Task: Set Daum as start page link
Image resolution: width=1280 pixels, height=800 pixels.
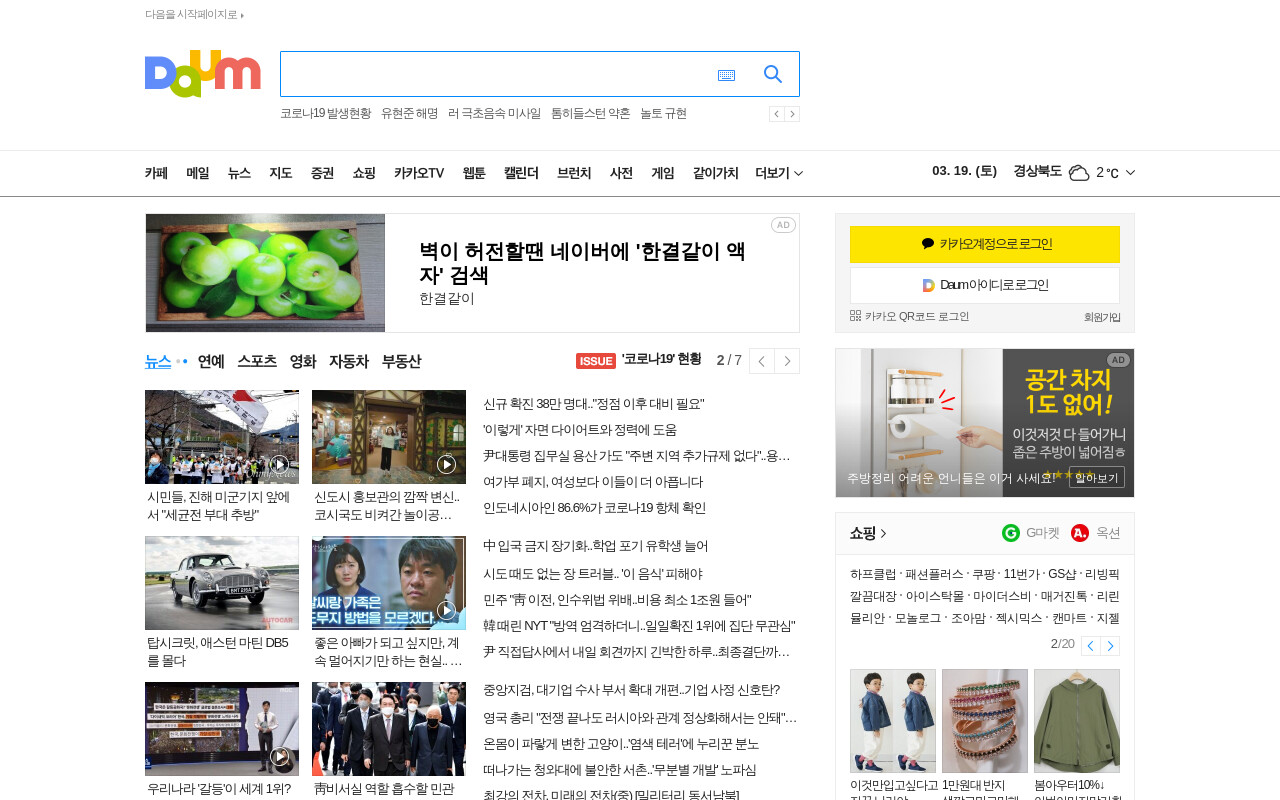Action: click(x=194, y=15)
